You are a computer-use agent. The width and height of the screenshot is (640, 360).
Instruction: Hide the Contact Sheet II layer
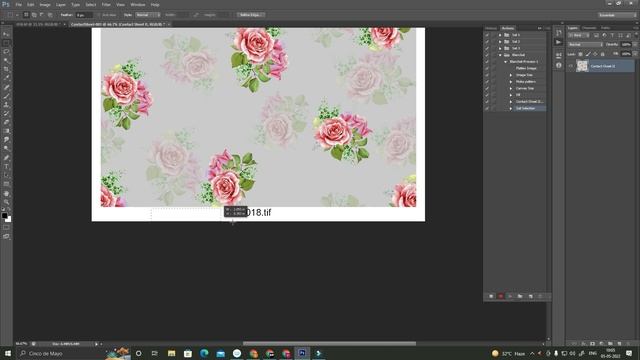(x=571, y=66)
